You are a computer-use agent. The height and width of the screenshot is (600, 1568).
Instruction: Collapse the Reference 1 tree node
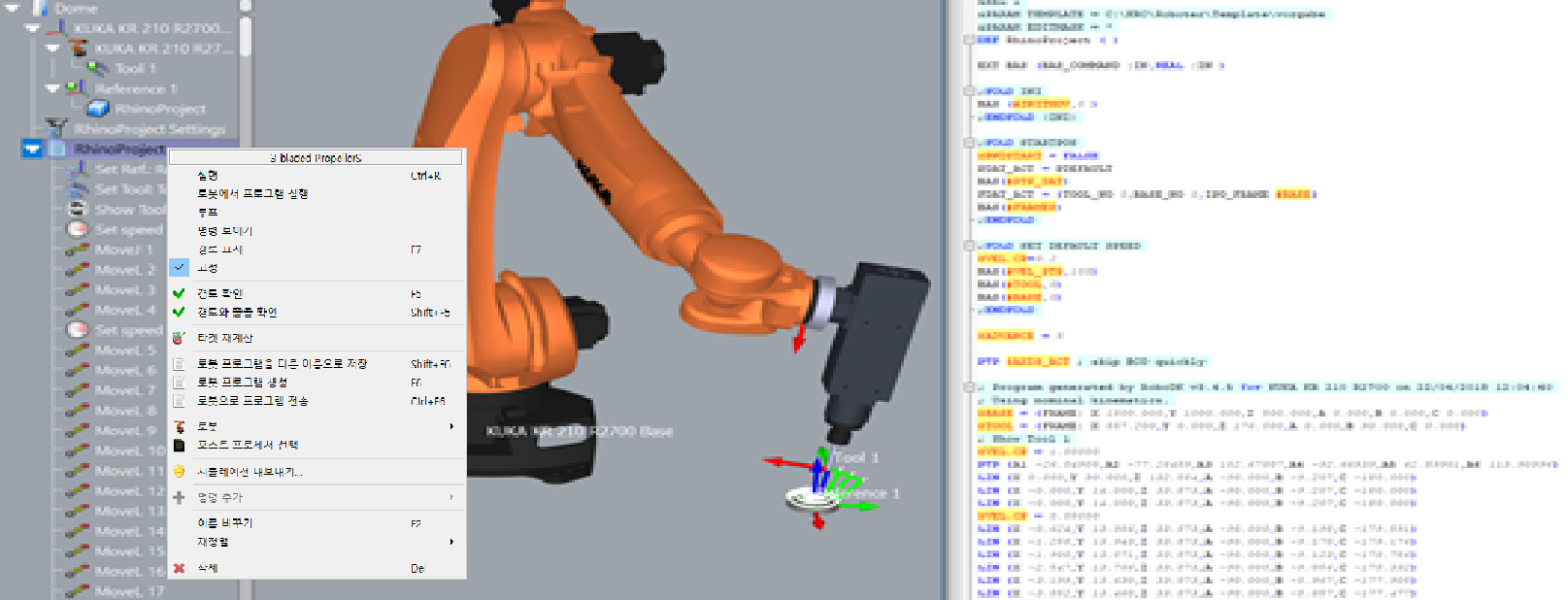click(x=53, y=88)
